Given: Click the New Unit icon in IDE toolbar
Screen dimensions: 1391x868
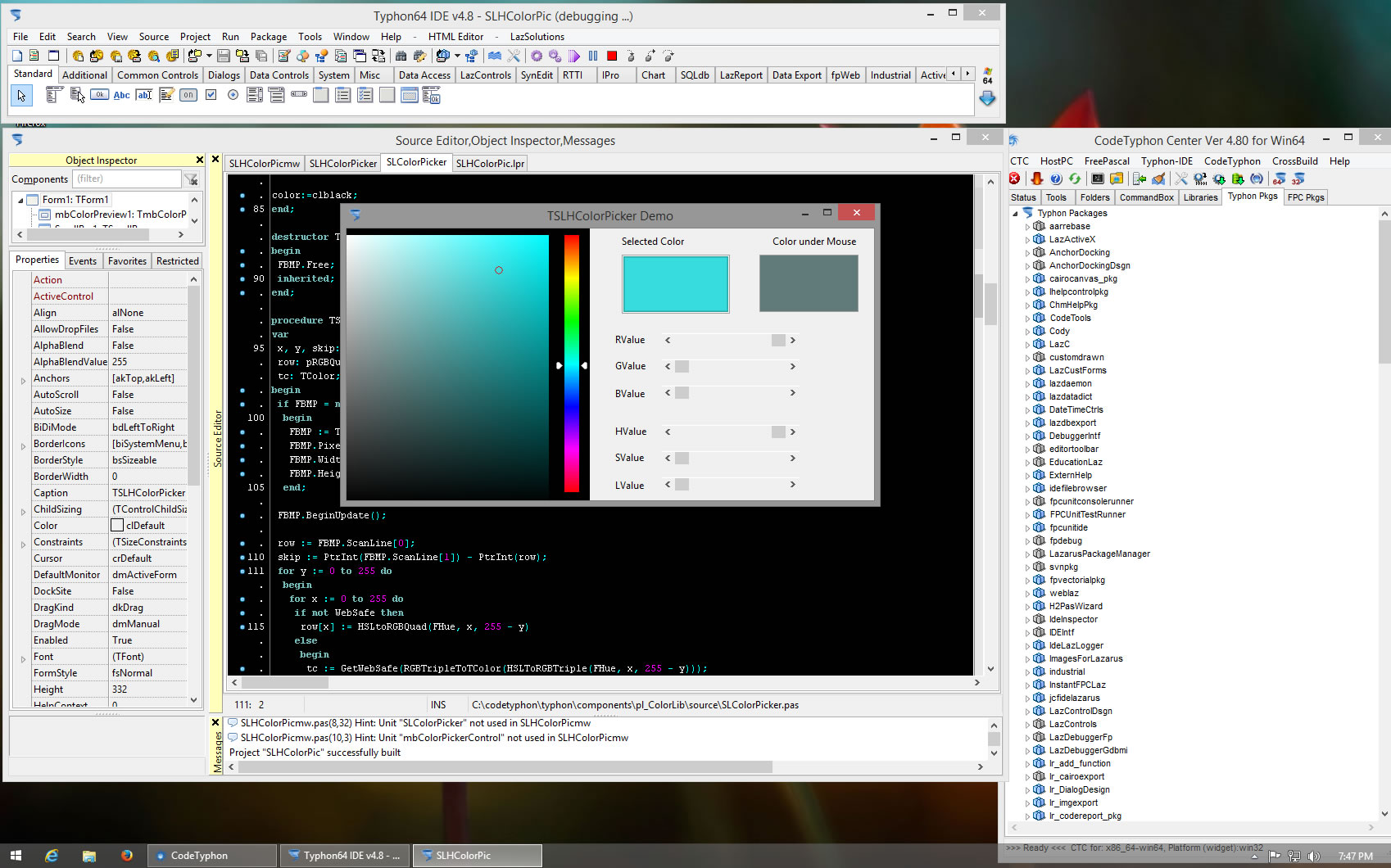Looking at the screenshot, I should tap(16, 56).
